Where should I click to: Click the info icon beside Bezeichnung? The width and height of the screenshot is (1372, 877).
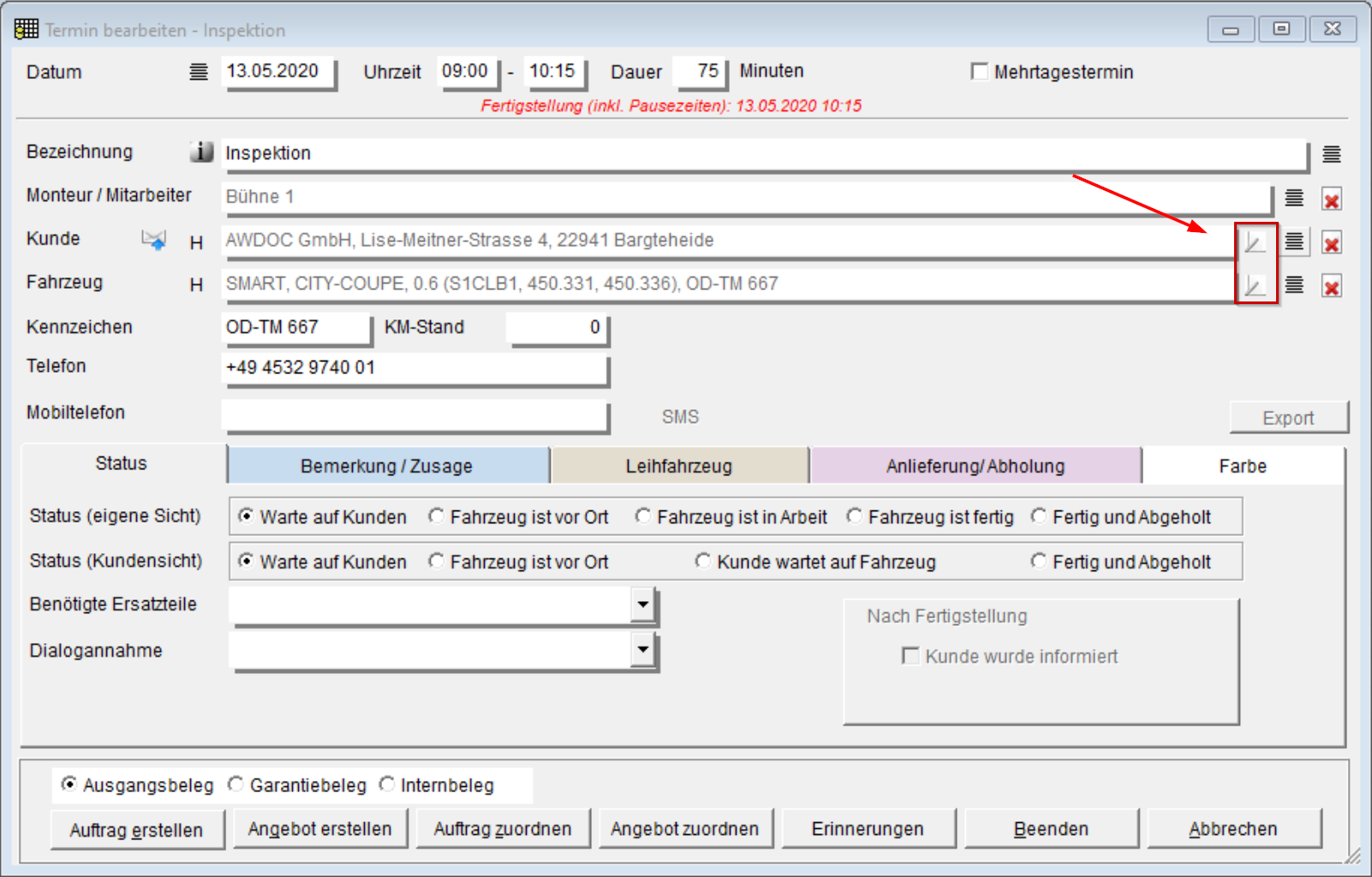click(201, 152)
